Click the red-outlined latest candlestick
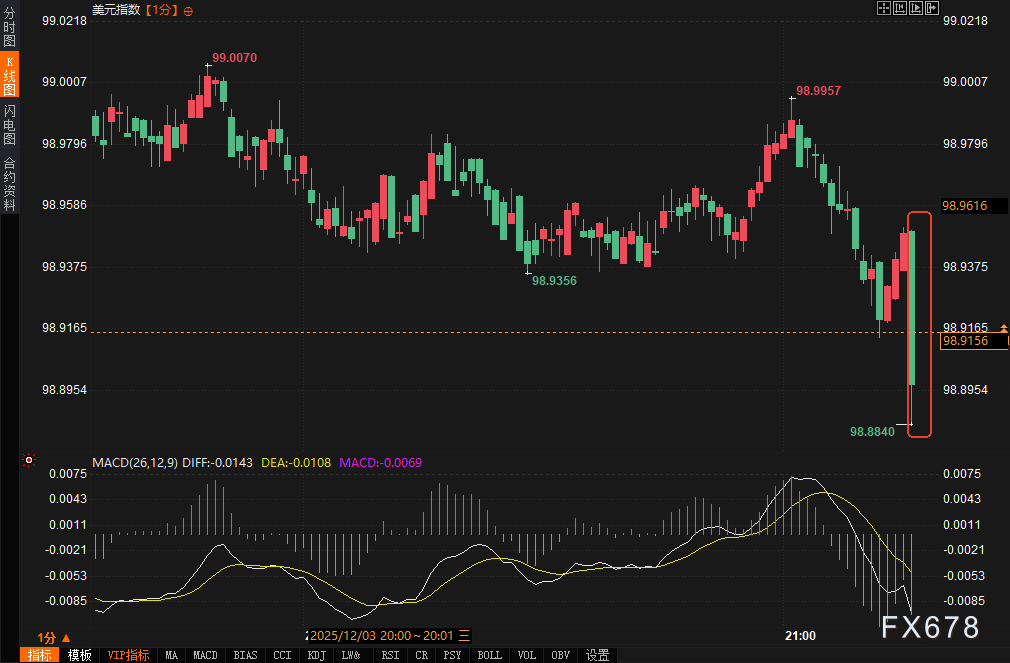This screenshot has width=1010, height=663. pos(912,308)
